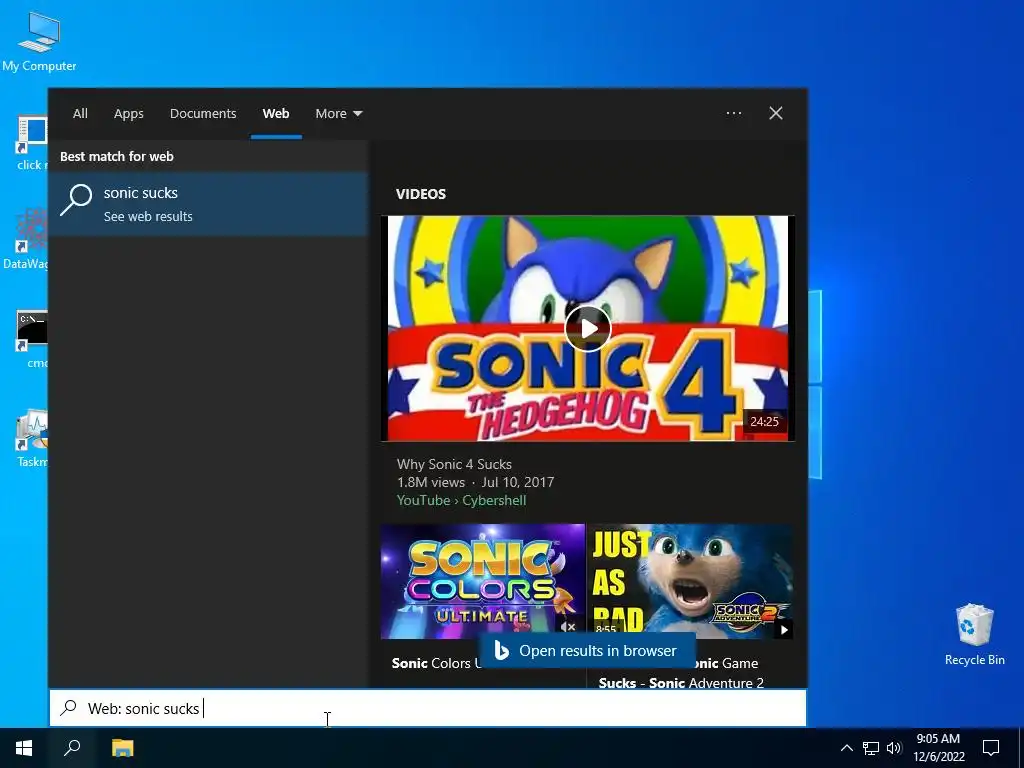Open the Action Center notifications icon
Viewport: 1024px width, 768px height.
pos(991,748)
